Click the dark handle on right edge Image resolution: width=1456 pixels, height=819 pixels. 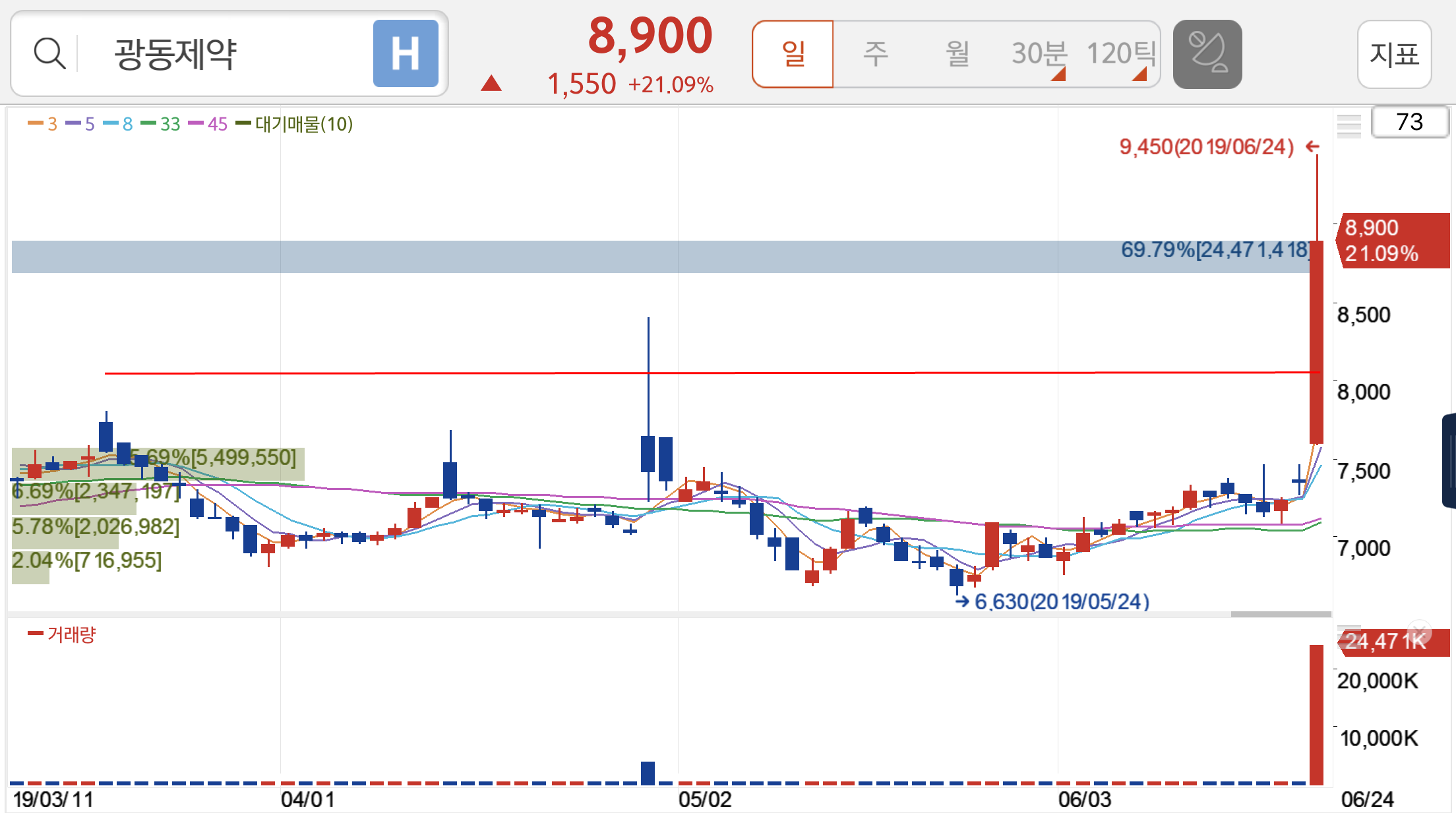(1449, 460)
